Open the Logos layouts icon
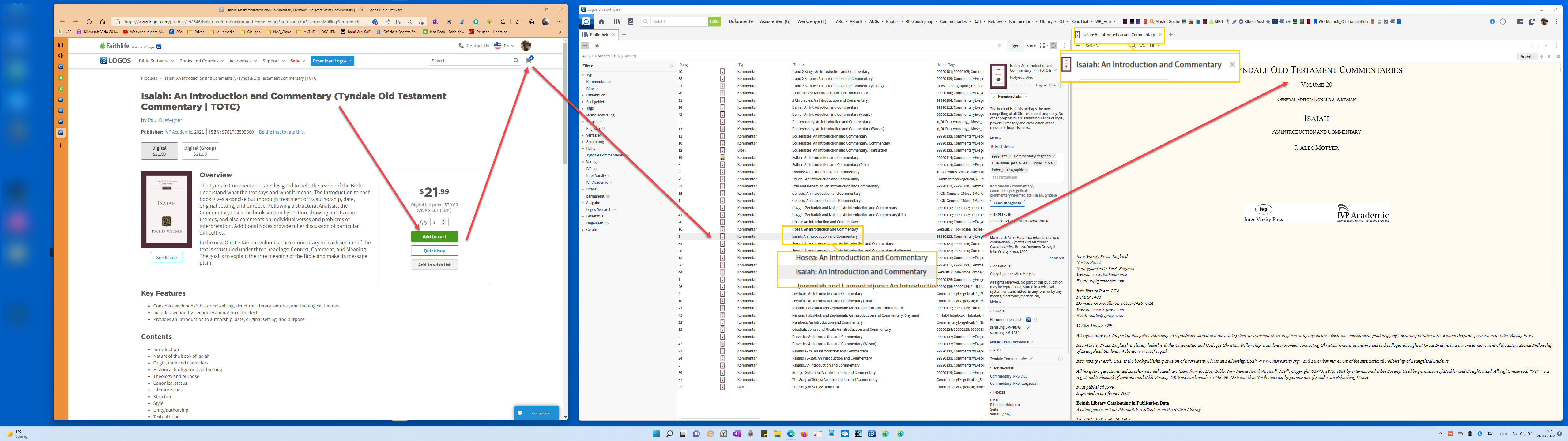Image resolution: width=1568 pixels, height=441 pixels. 1520,21
